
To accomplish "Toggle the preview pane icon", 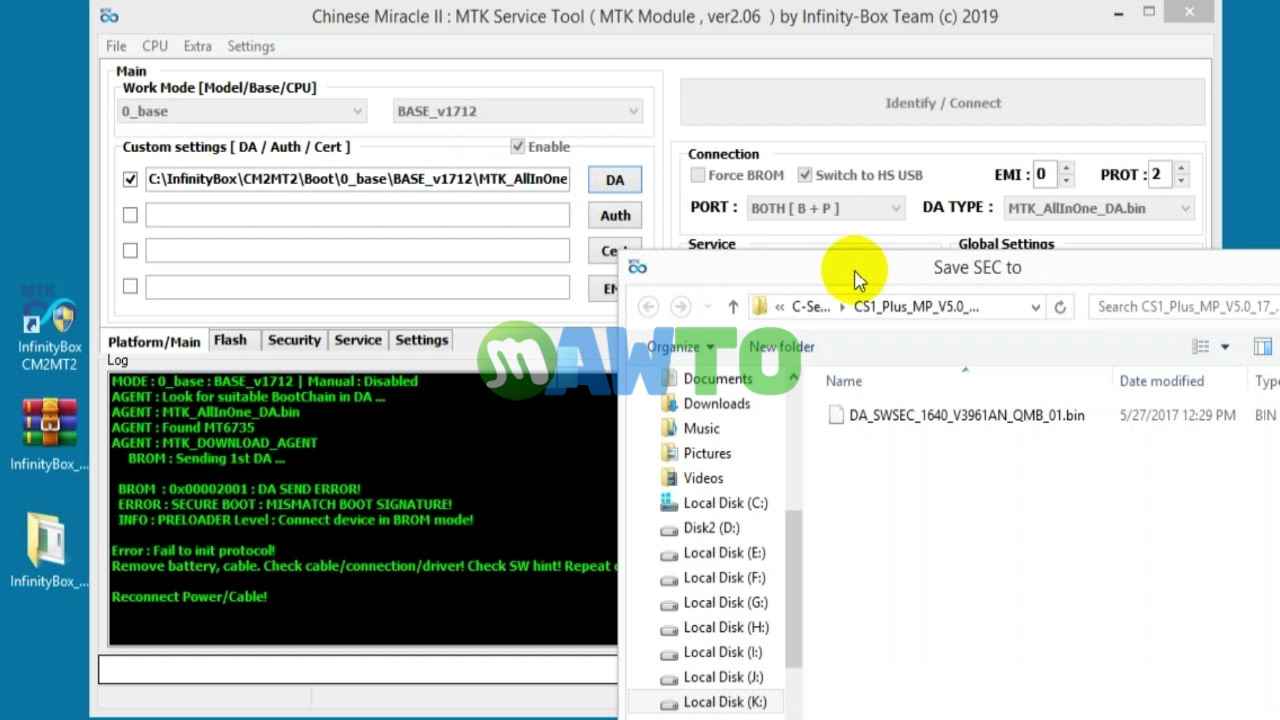I will pos(1263,347).
